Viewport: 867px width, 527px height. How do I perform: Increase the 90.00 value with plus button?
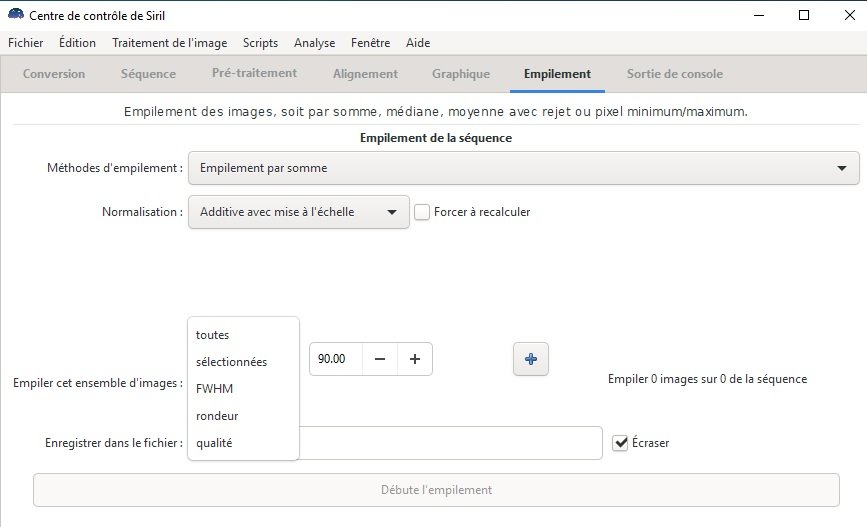pos(415,359)
